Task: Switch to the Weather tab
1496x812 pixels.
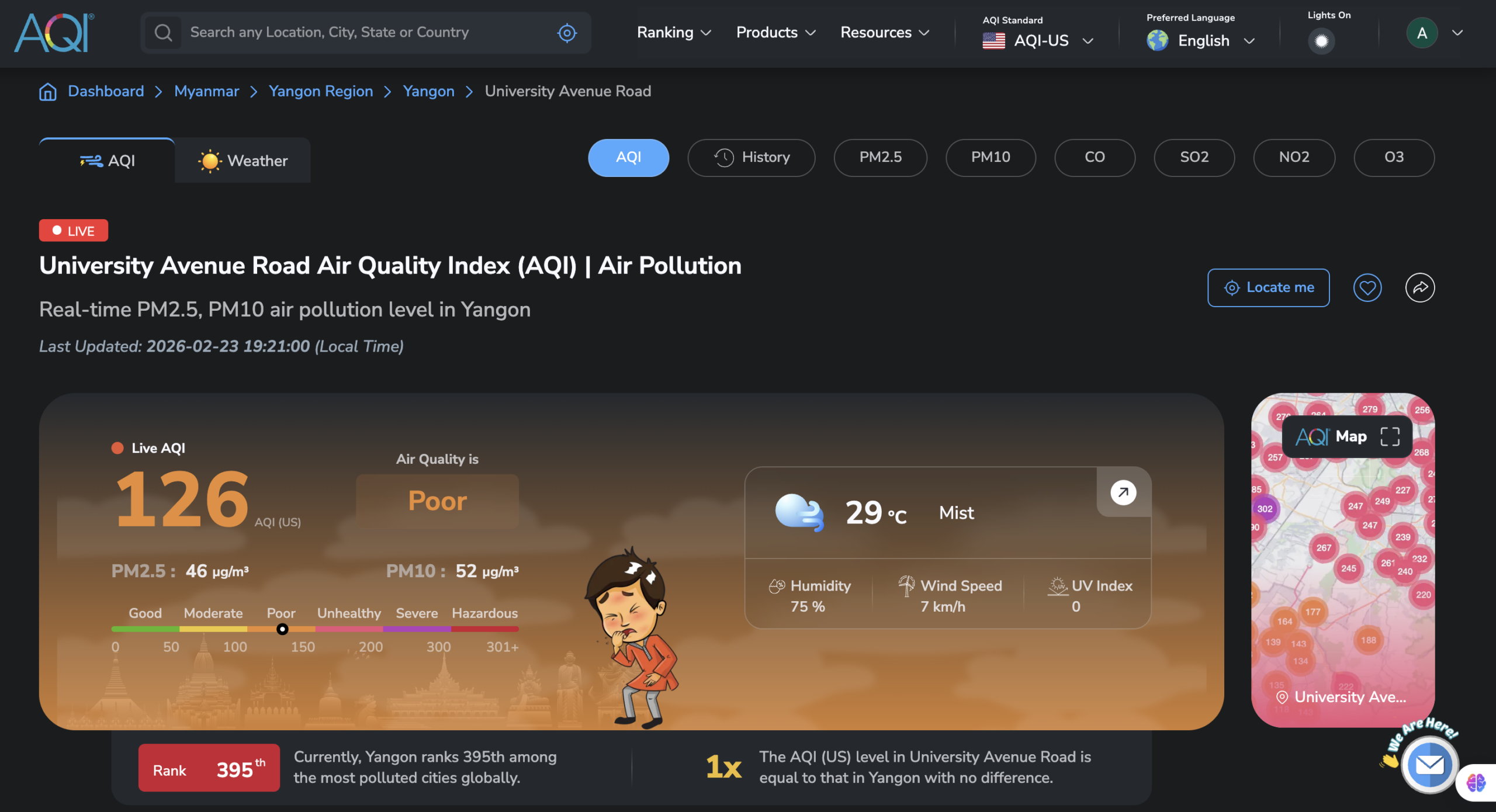Action: click(x=243, y=161)
